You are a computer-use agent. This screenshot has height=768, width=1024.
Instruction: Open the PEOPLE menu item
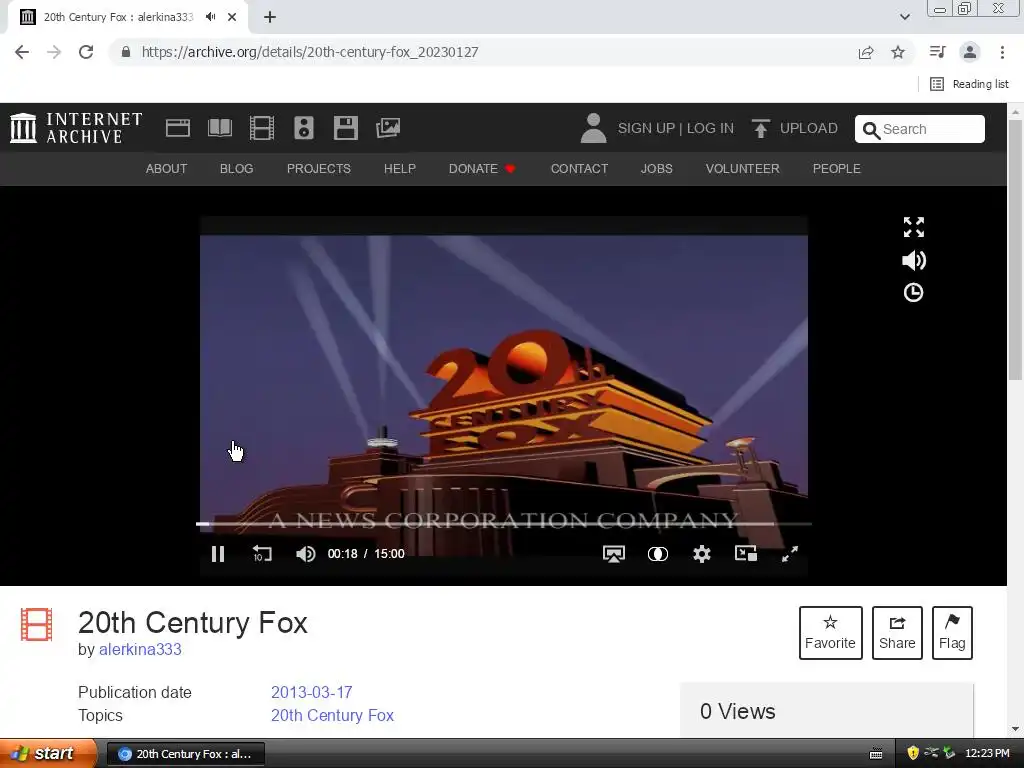pos(837,168)
